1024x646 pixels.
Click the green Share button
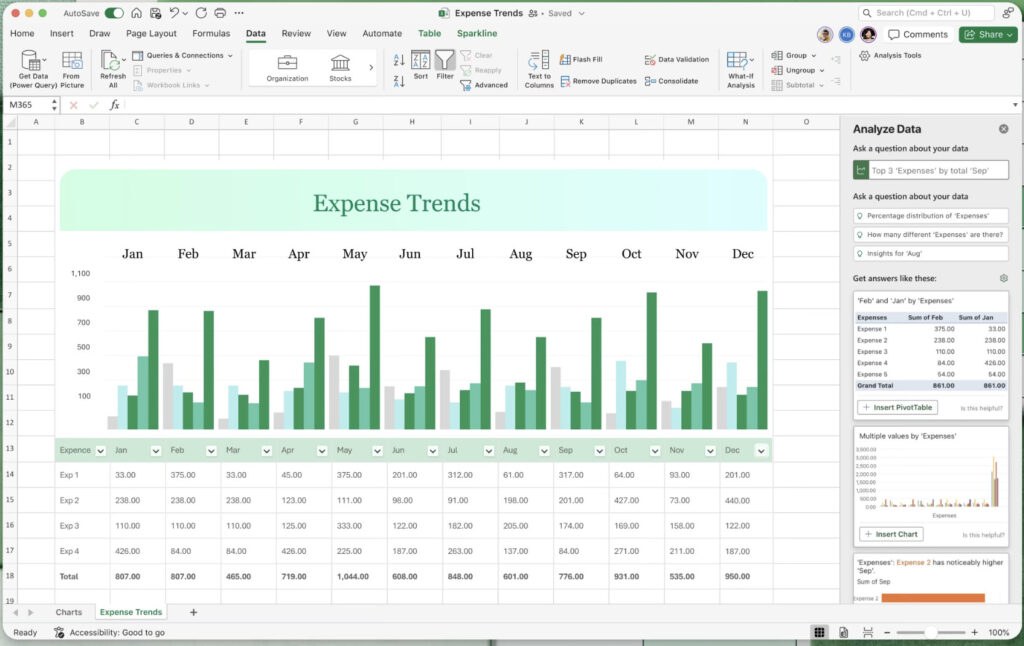pyautogui.click(x=987, y=33)
